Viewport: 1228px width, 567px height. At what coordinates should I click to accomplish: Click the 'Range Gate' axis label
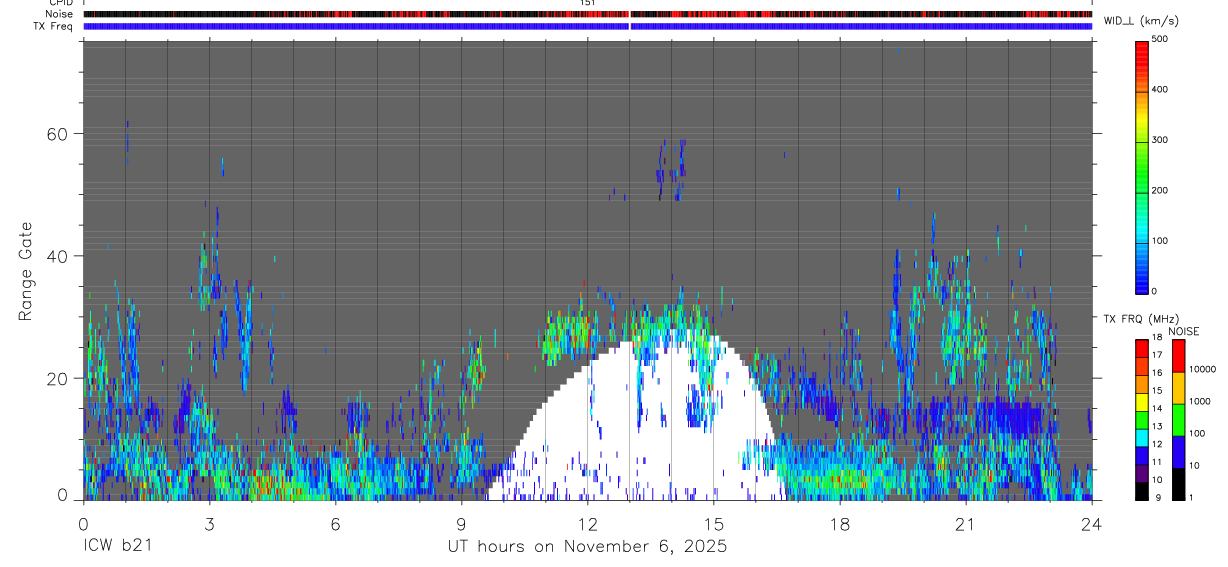[26, 271]
